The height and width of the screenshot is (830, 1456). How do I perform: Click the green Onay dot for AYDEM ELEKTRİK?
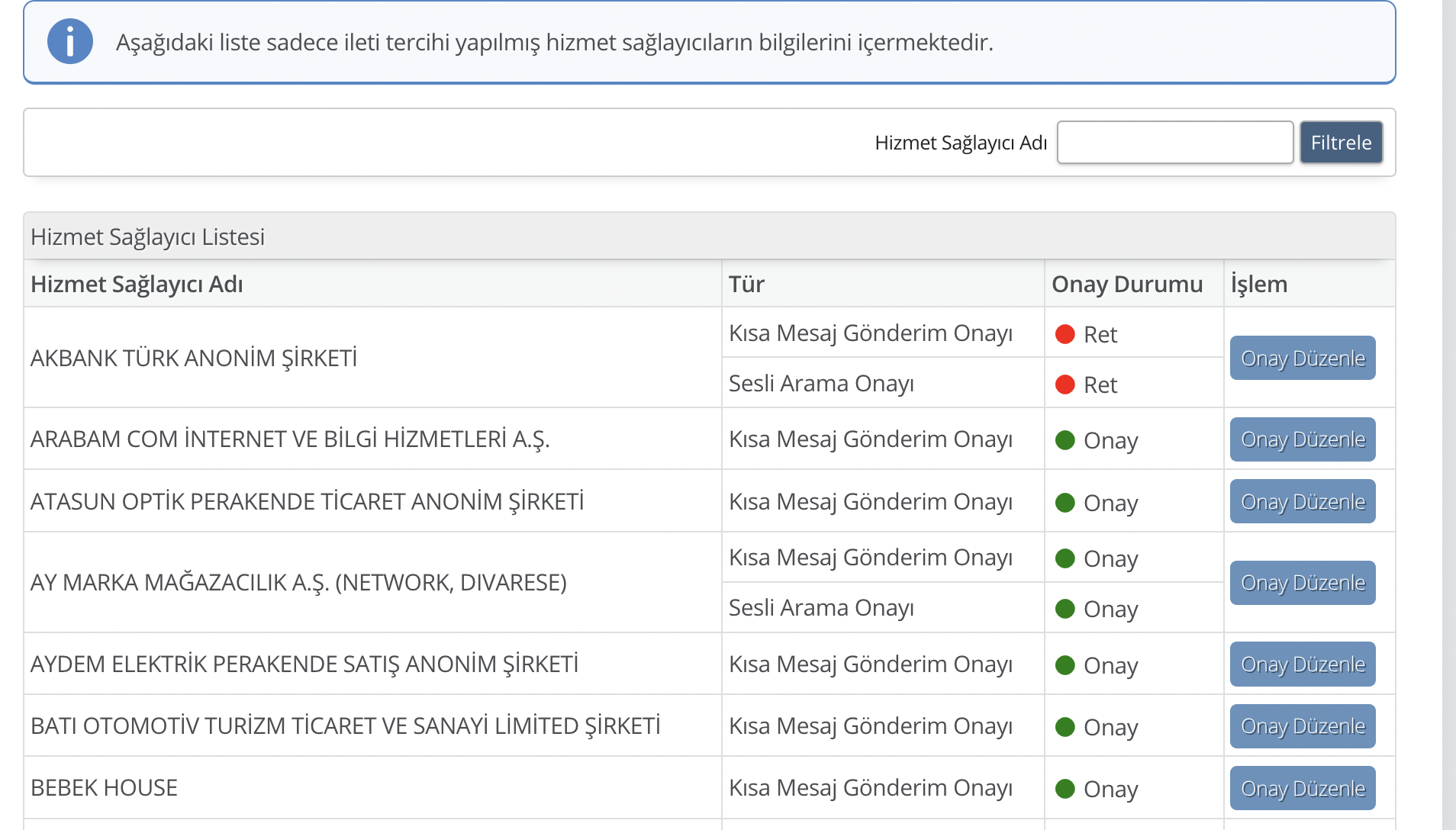1065,665
